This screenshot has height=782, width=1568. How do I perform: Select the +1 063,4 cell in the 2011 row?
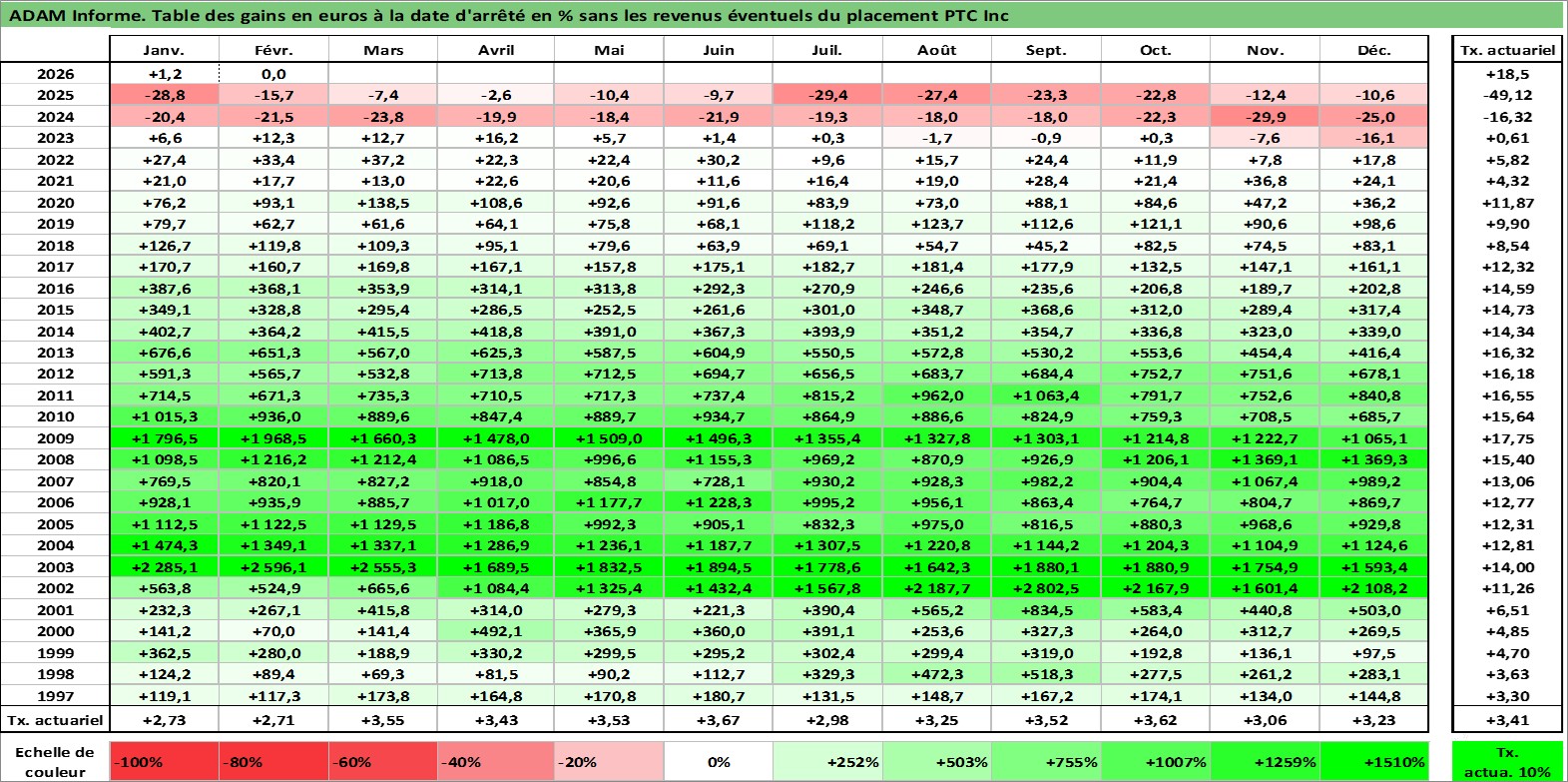[x=1046, y=395]
